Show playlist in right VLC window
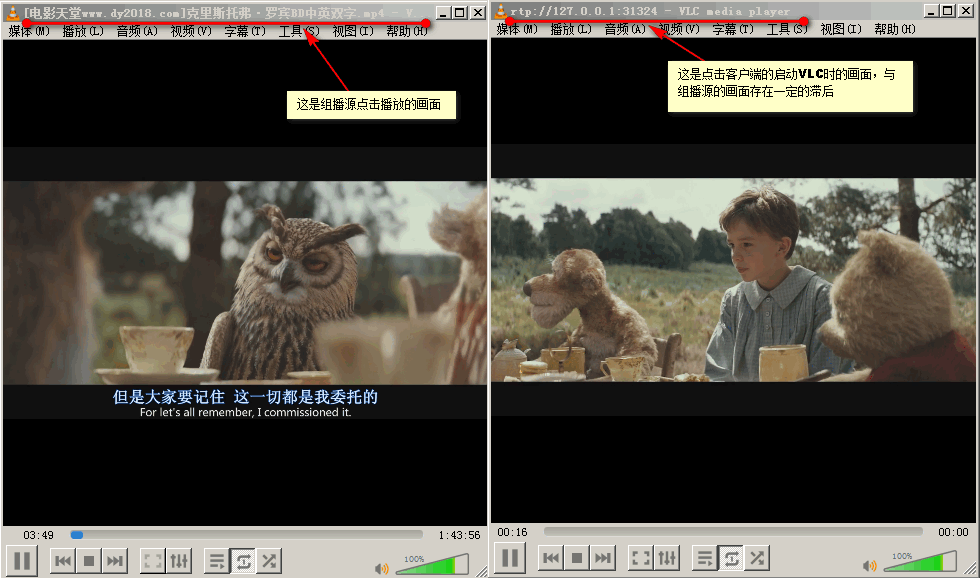This screenshot has width=980, height=578. 705,557
